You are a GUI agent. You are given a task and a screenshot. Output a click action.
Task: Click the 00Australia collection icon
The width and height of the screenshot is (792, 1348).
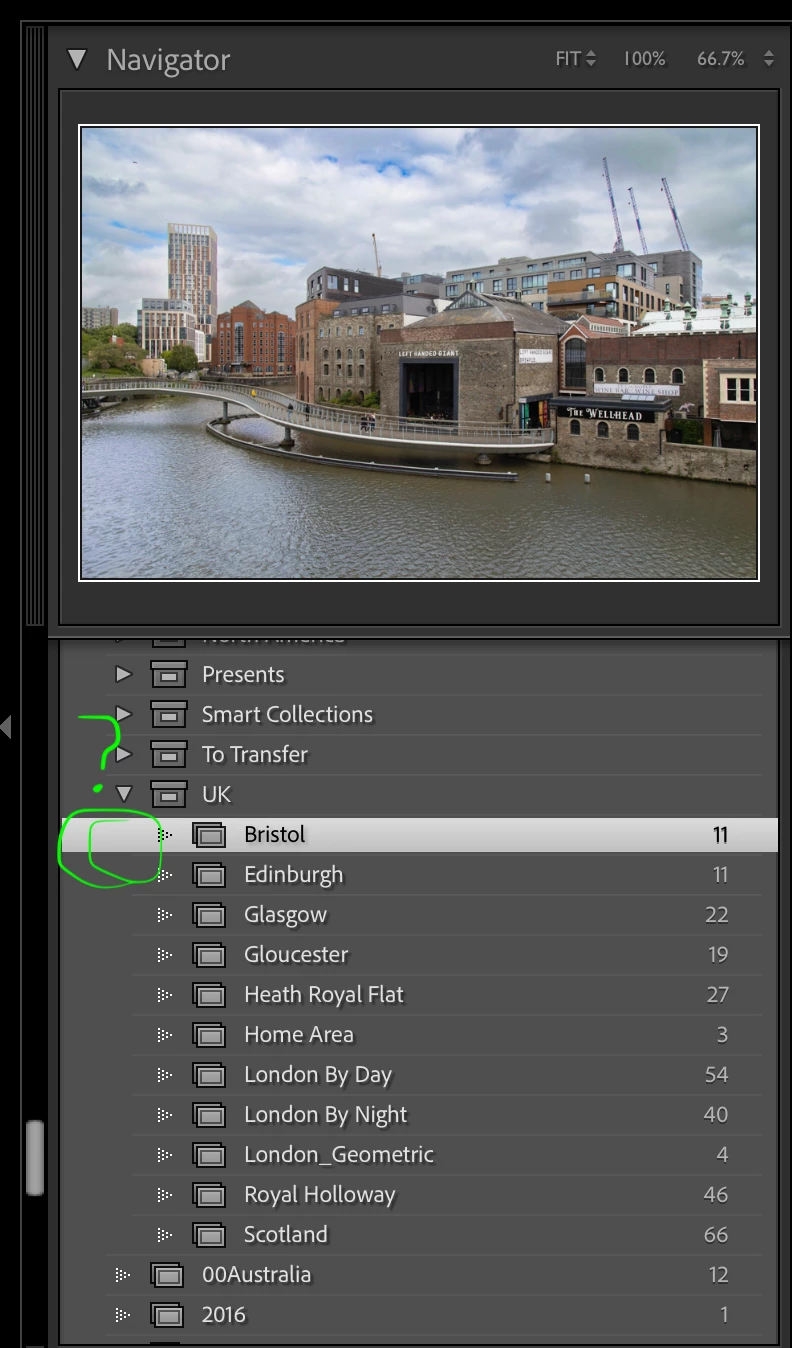168,1275
